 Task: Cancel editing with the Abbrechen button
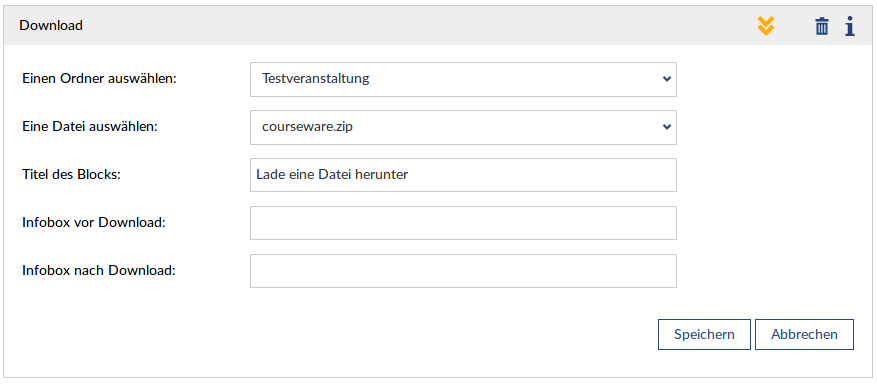(804, 334)
